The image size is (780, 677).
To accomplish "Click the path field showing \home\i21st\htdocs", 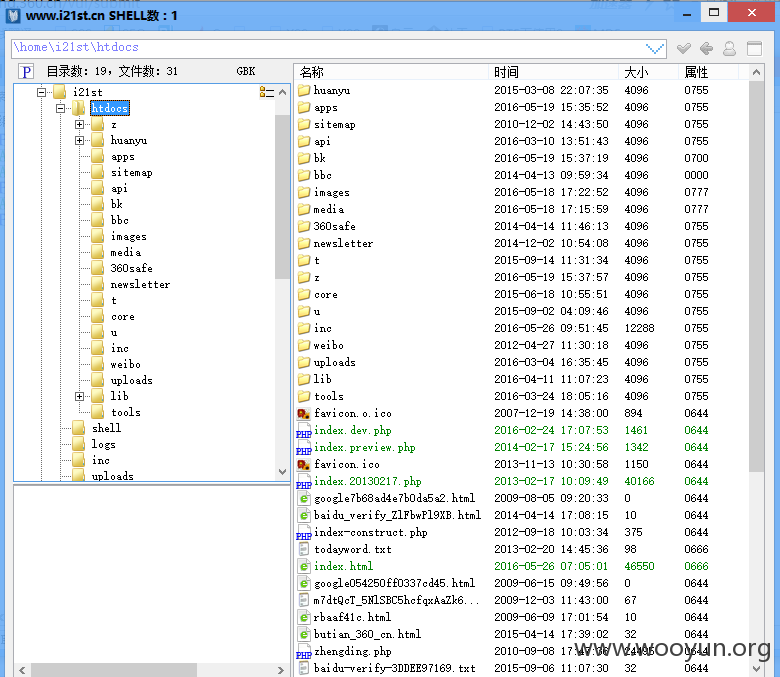I will (x=338, y=48).
